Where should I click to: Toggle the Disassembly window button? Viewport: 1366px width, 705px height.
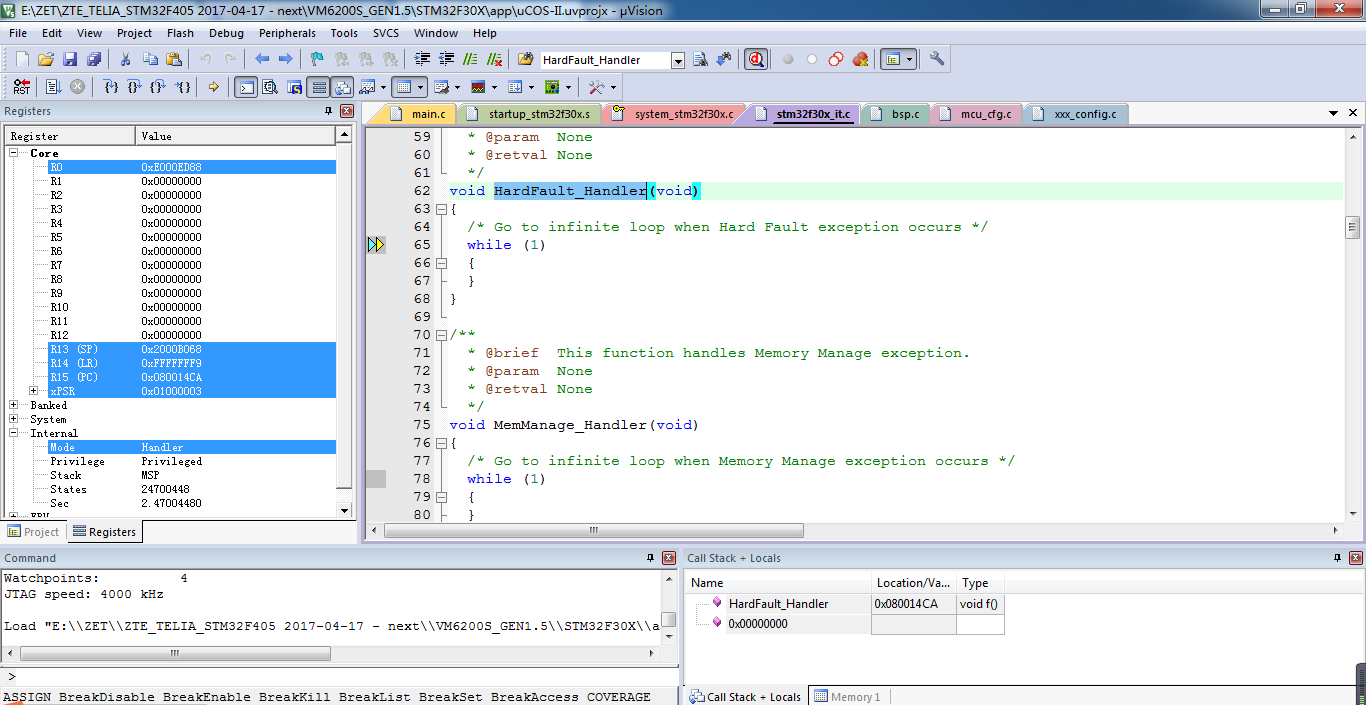270,87
